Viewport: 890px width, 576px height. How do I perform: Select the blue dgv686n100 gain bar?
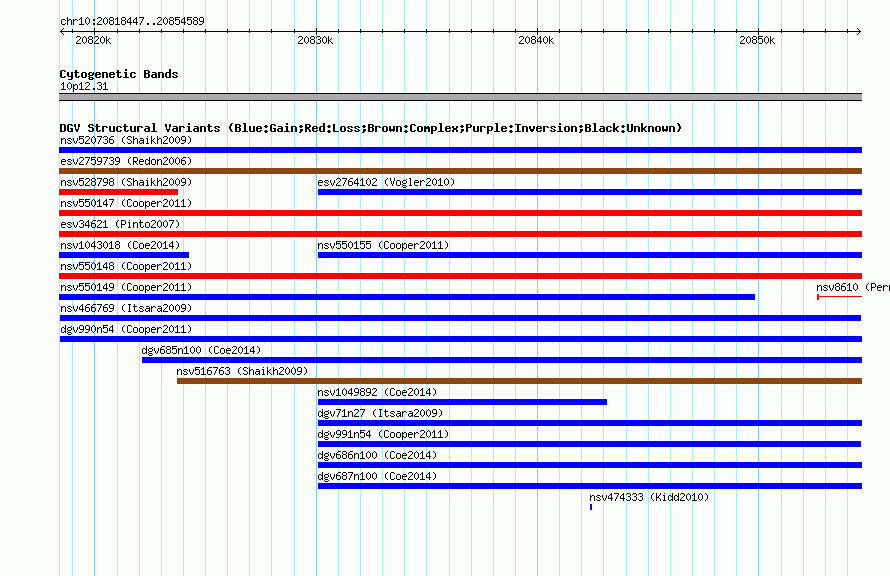click(x=590, y=465)
